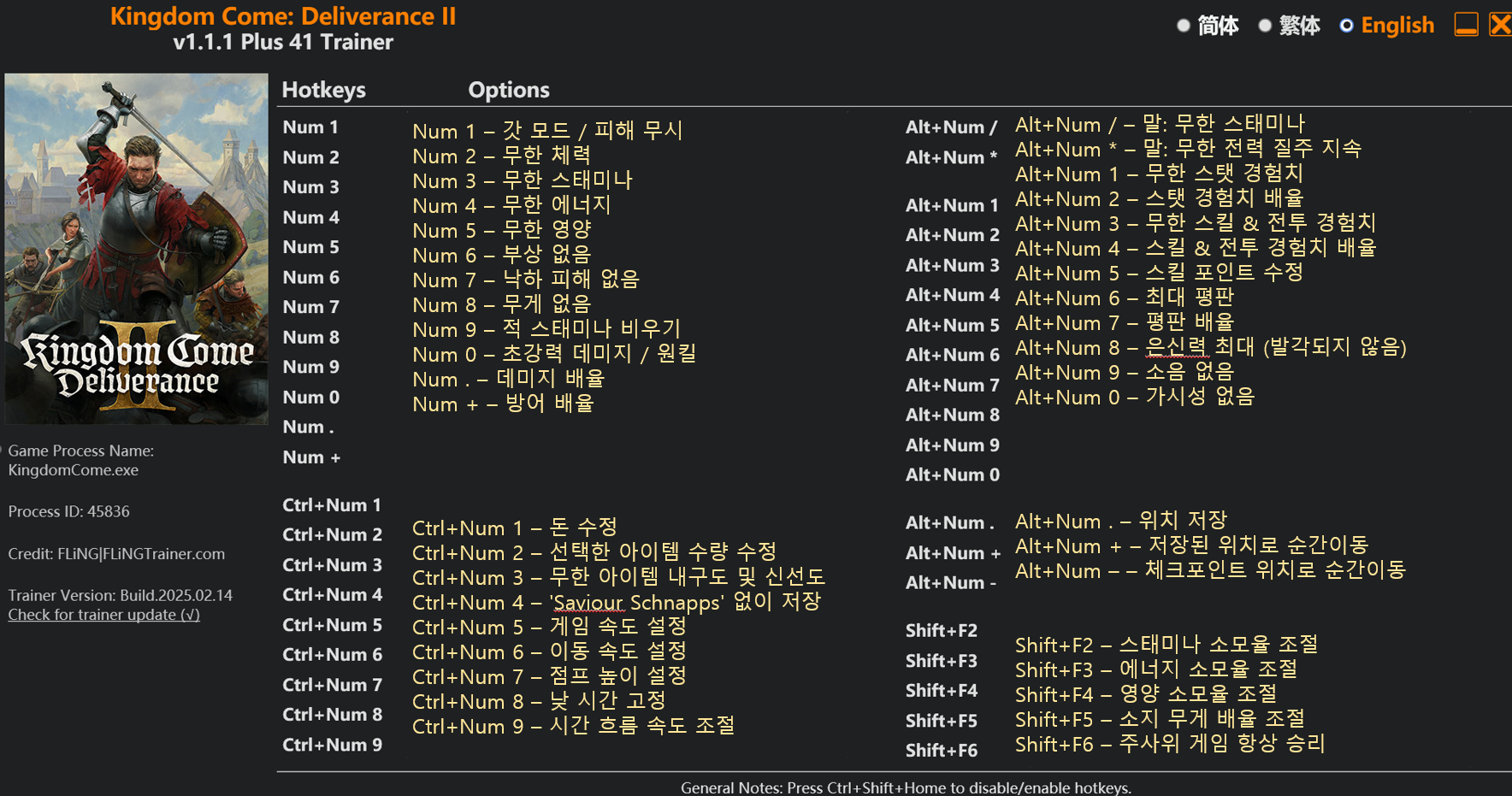Click the Num 7 hotkey label
This screenshot has width=1512, height=796.
pos(310,307)
